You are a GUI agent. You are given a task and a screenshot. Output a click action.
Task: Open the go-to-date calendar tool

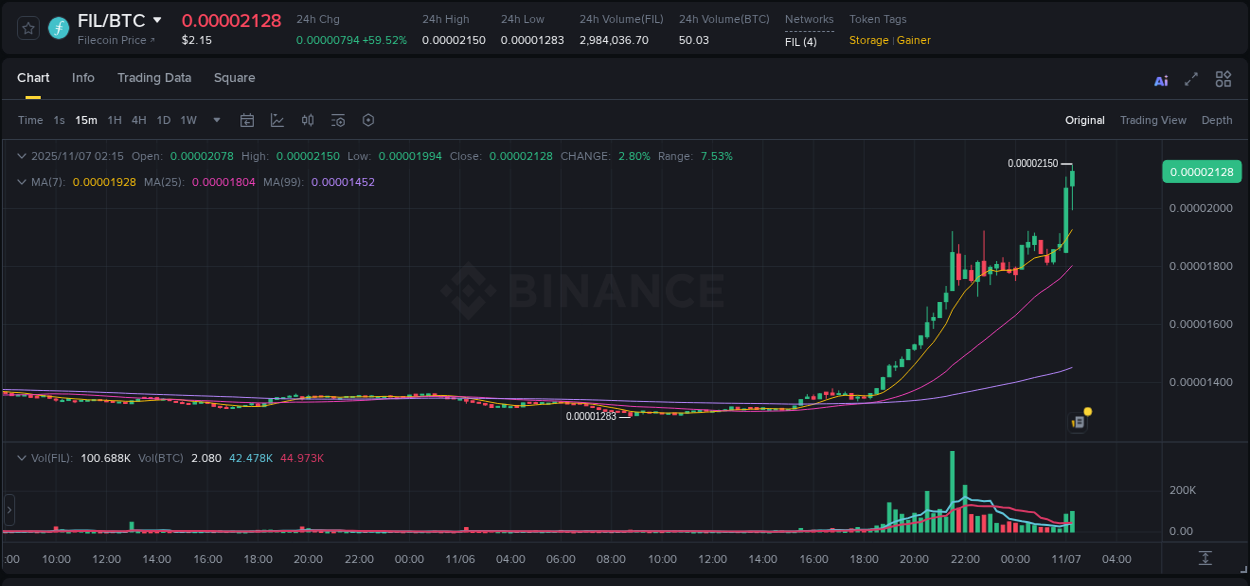tap(247, 120)
